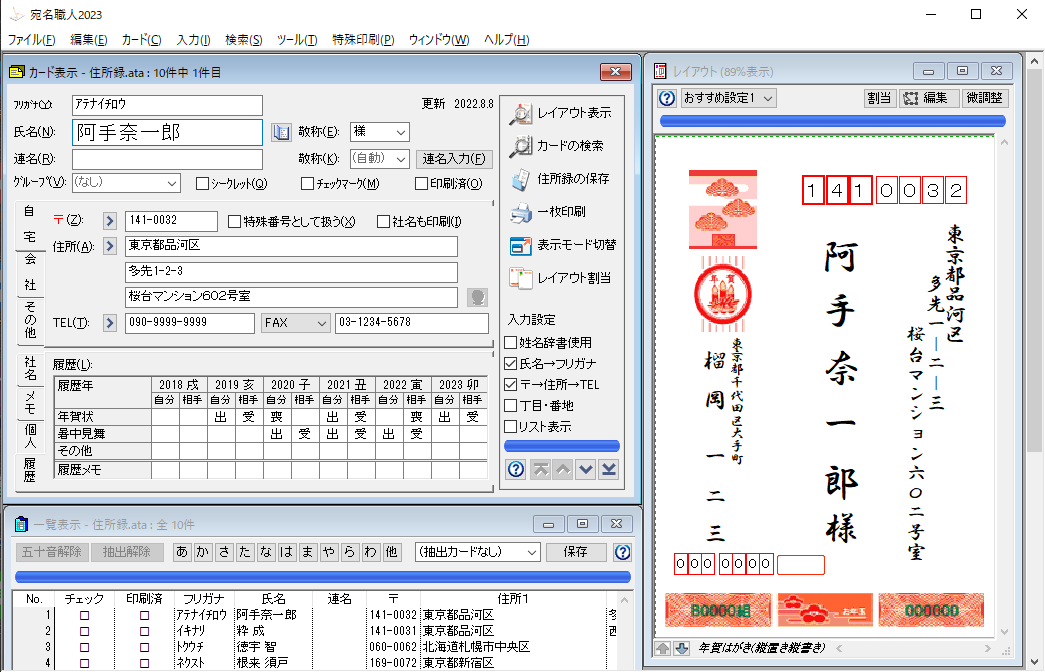Open help icon in list view window
Image resolution: width=1045 pixels, height=672 pixels.
pyautogui.click(x=622, y=552)
